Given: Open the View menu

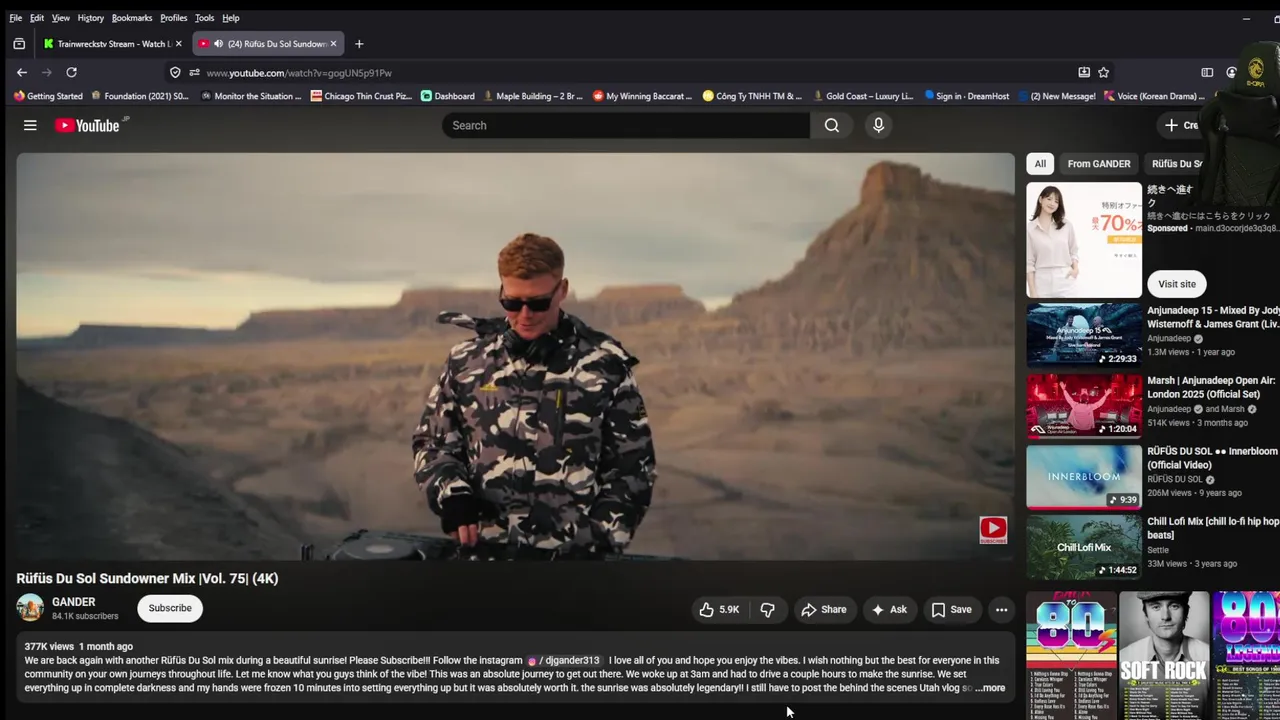Looking at the screenshot, I should [61, 18].
